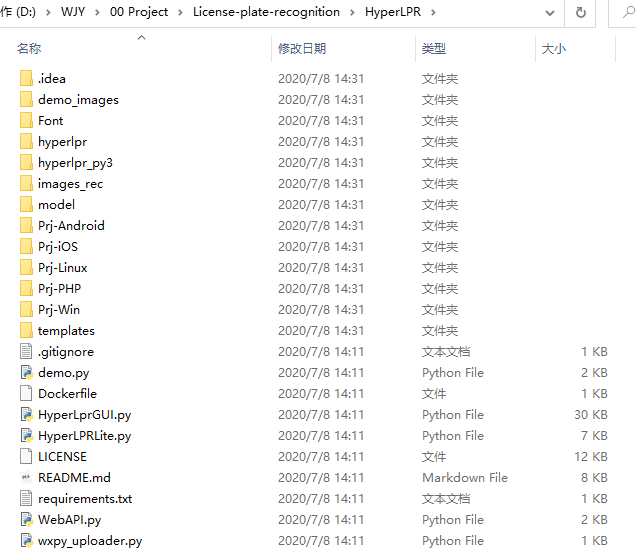The width and height of the screenshot is (636, 557).
Task: Select the file name LICENSE
Action: tap(62, 456)
